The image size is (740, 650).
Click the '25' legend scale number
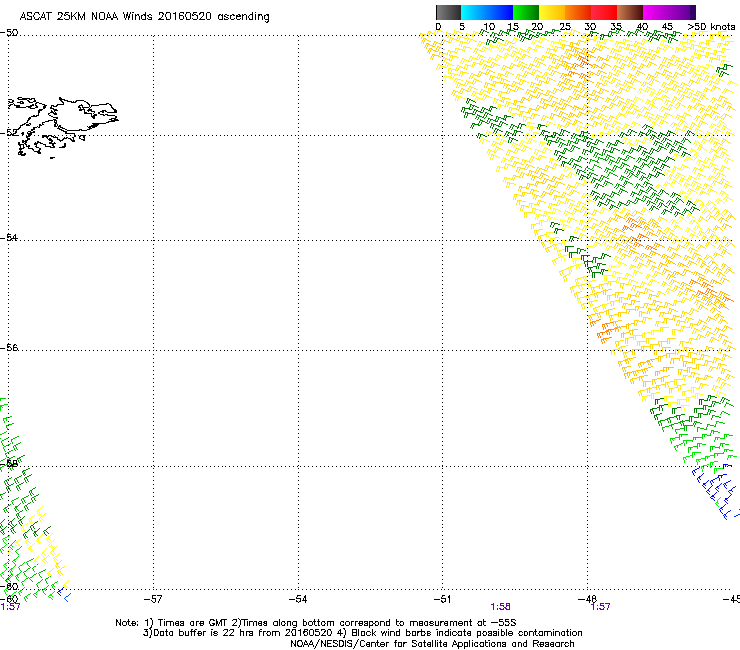(565, 26)
